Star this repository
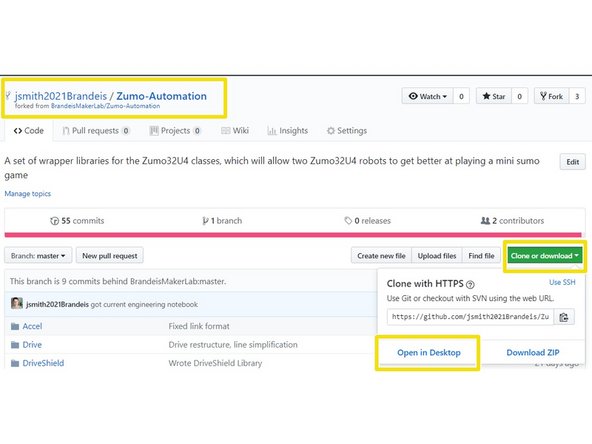 coord(493,96)
